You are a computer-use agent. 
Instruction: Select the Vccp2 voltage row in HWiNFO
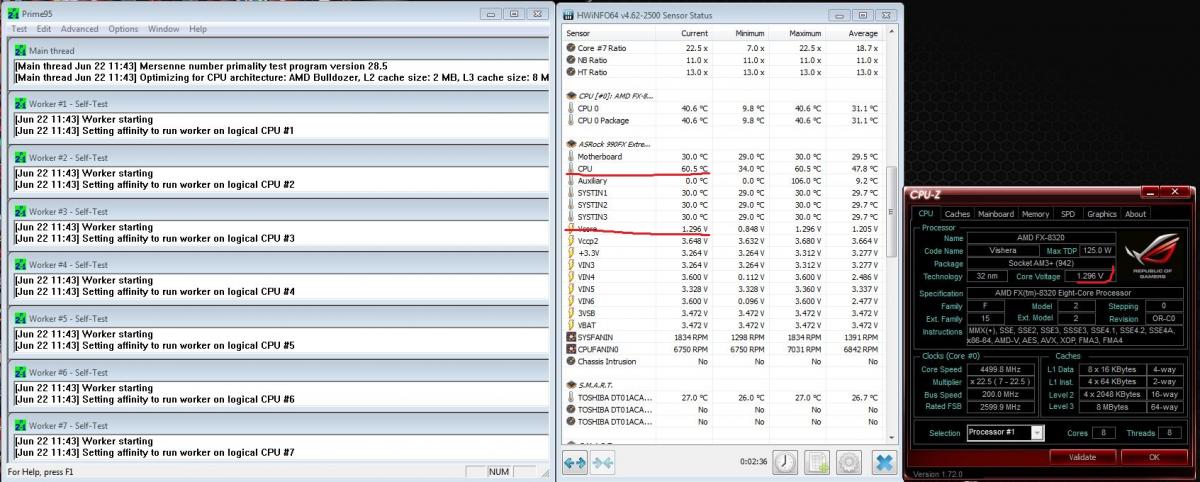723,241
